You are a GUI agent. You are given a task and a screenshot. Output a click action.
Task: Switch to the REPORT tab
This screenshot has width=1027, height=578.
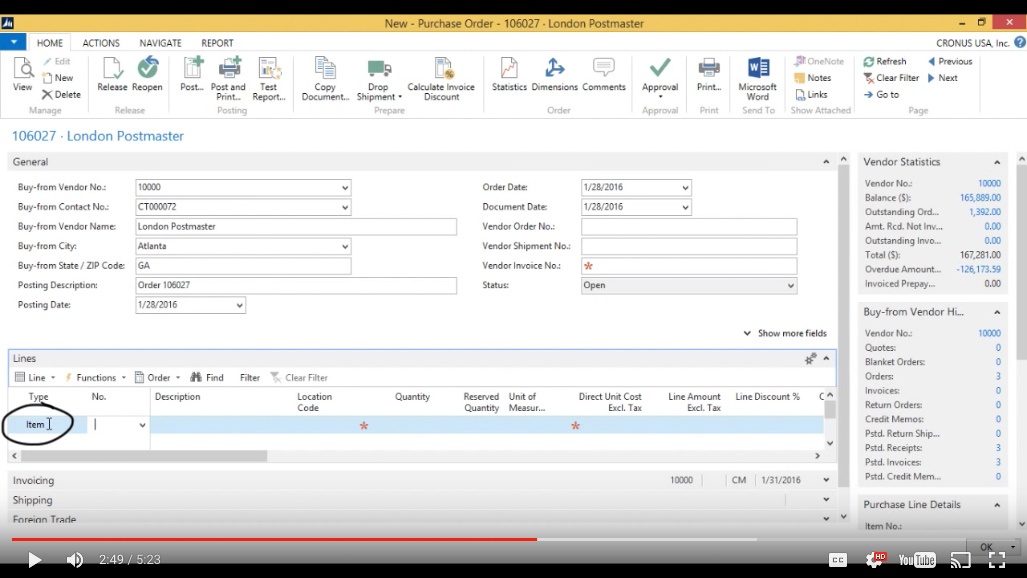coord(217,43)
